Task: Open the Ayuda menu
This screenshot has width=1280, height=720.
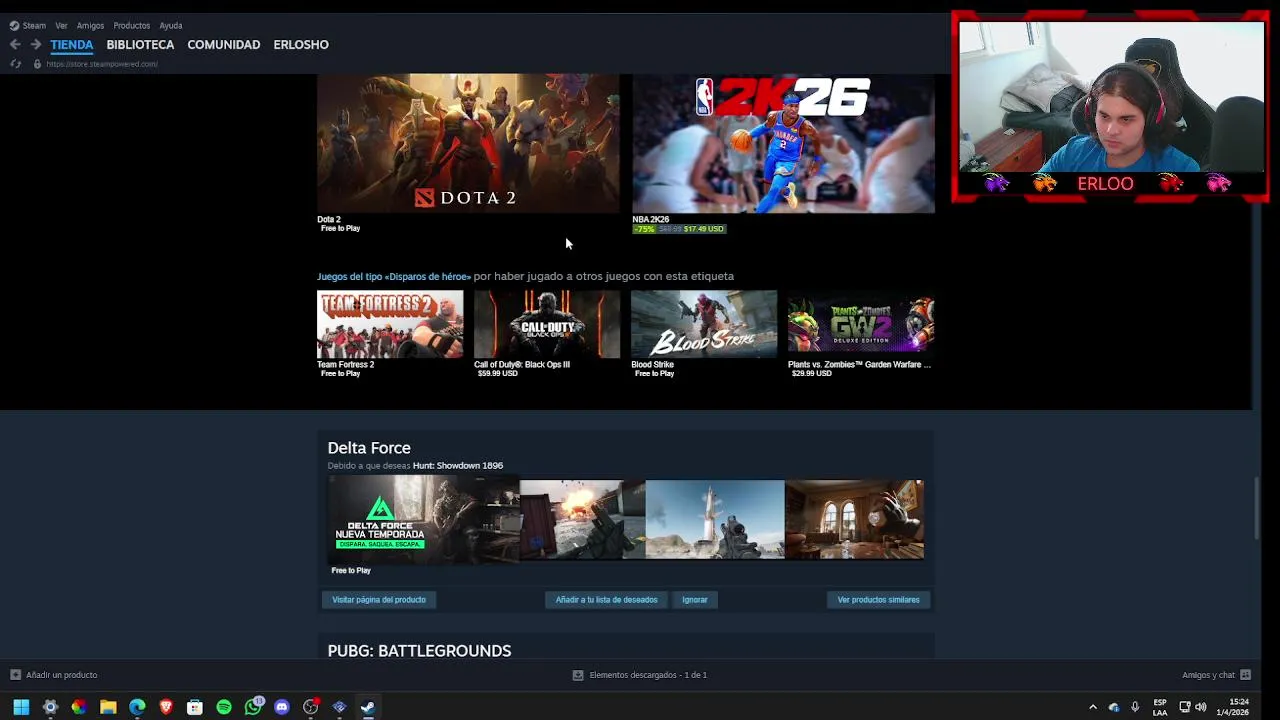Action: [171, 26]
